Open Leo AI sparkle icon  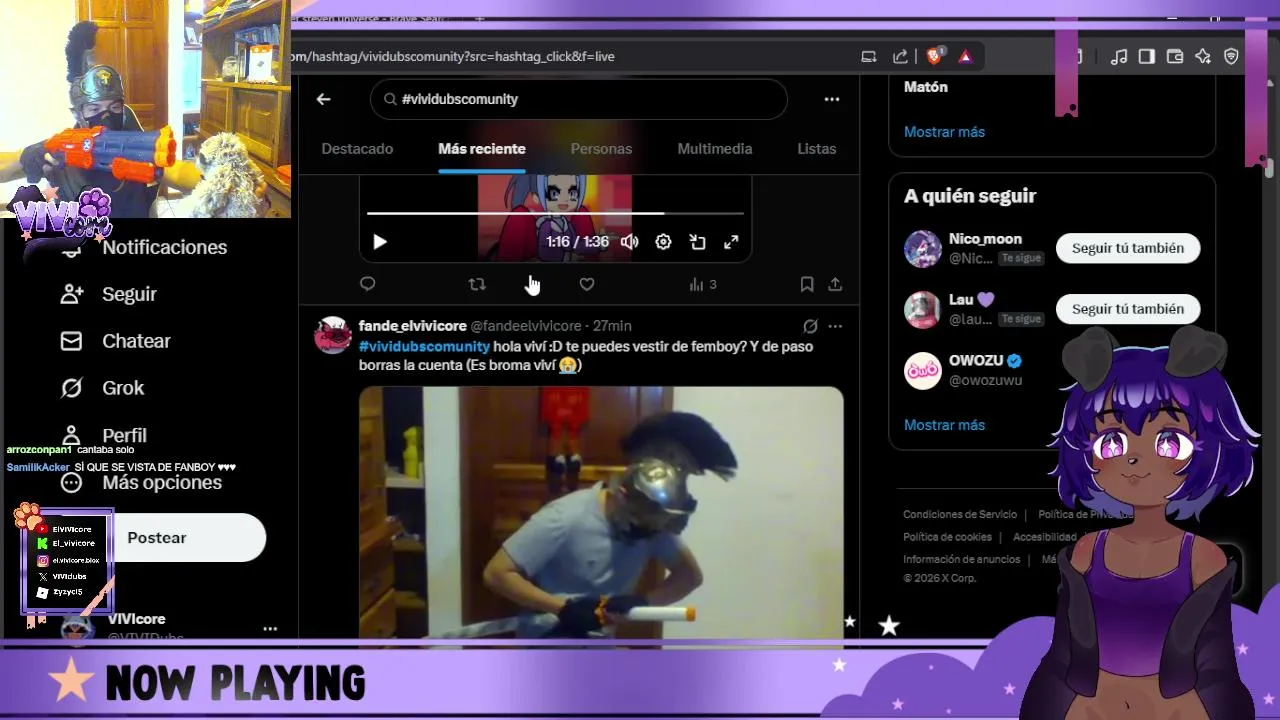pyautogui.click(x=1203, y=57)
